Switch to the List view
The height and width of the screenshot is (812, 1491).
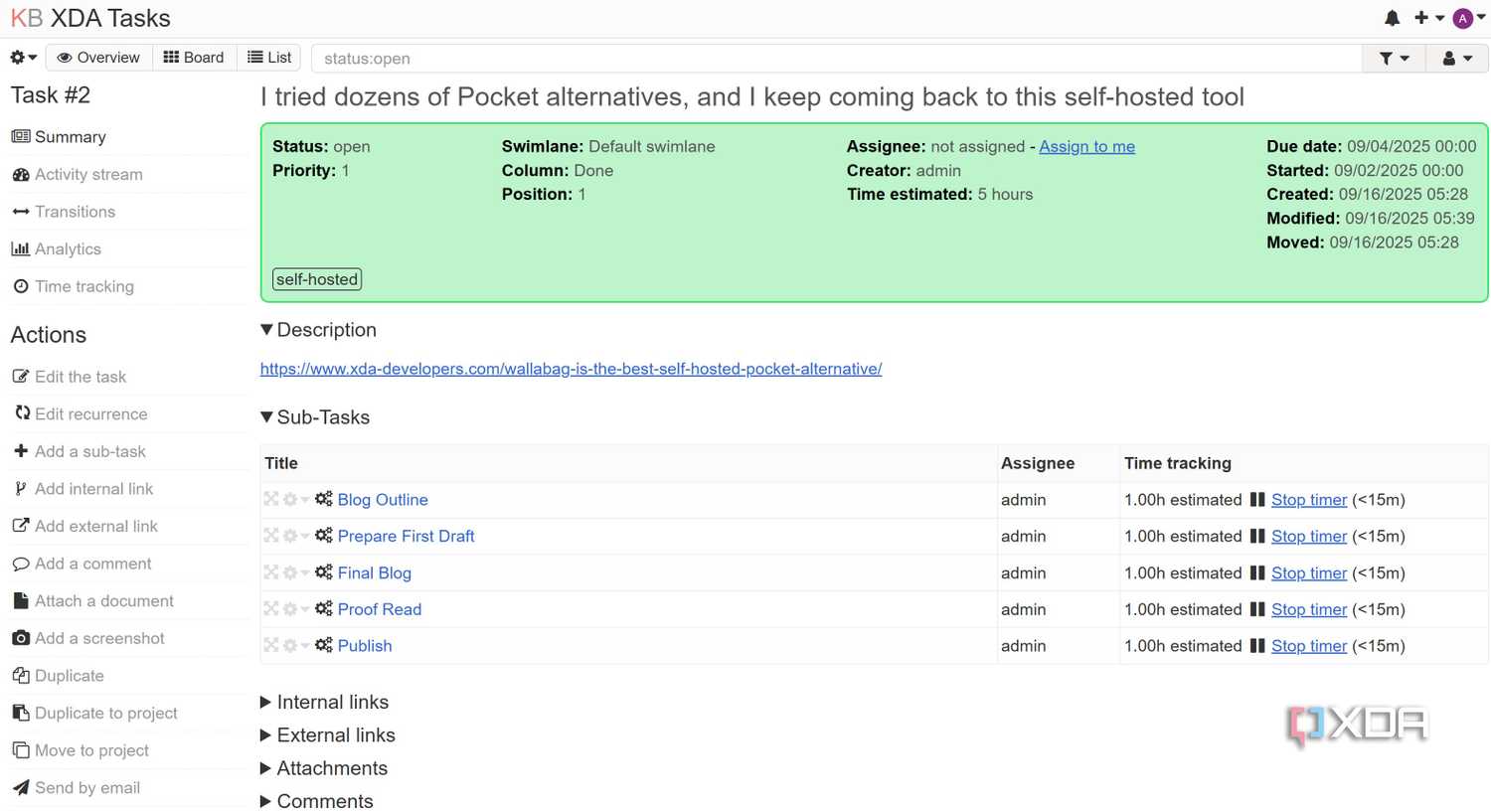[269, 58]
